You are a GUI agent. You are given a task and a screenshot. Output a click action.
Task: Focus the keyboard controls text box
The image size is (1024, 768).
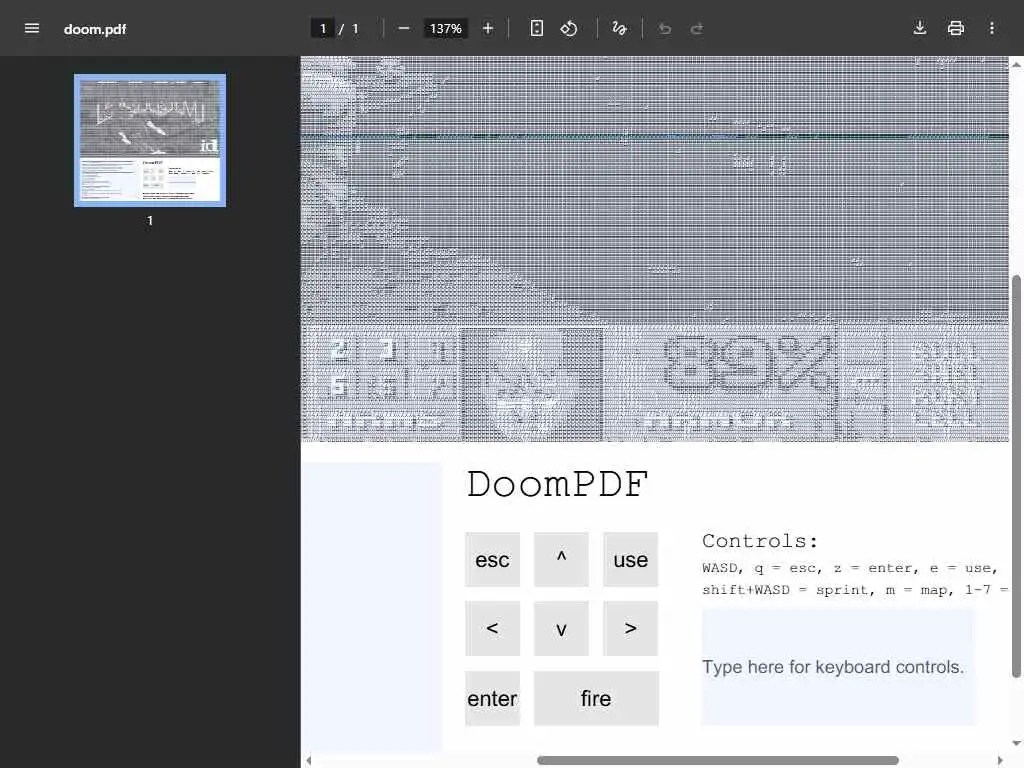pos(839,667)
